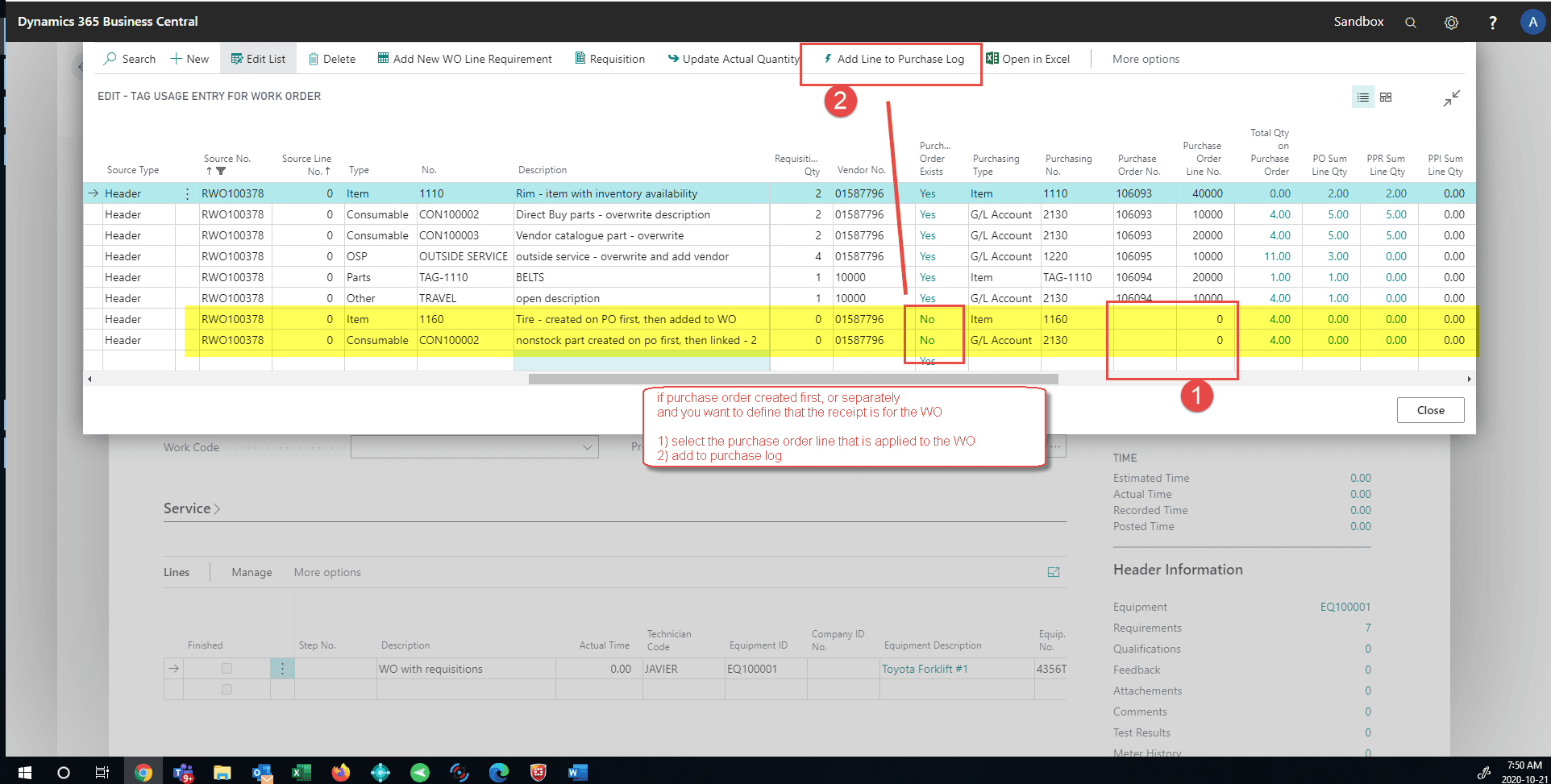Open the user account avatar A
1551x784 pixels.
click(x=1532, y=22)
